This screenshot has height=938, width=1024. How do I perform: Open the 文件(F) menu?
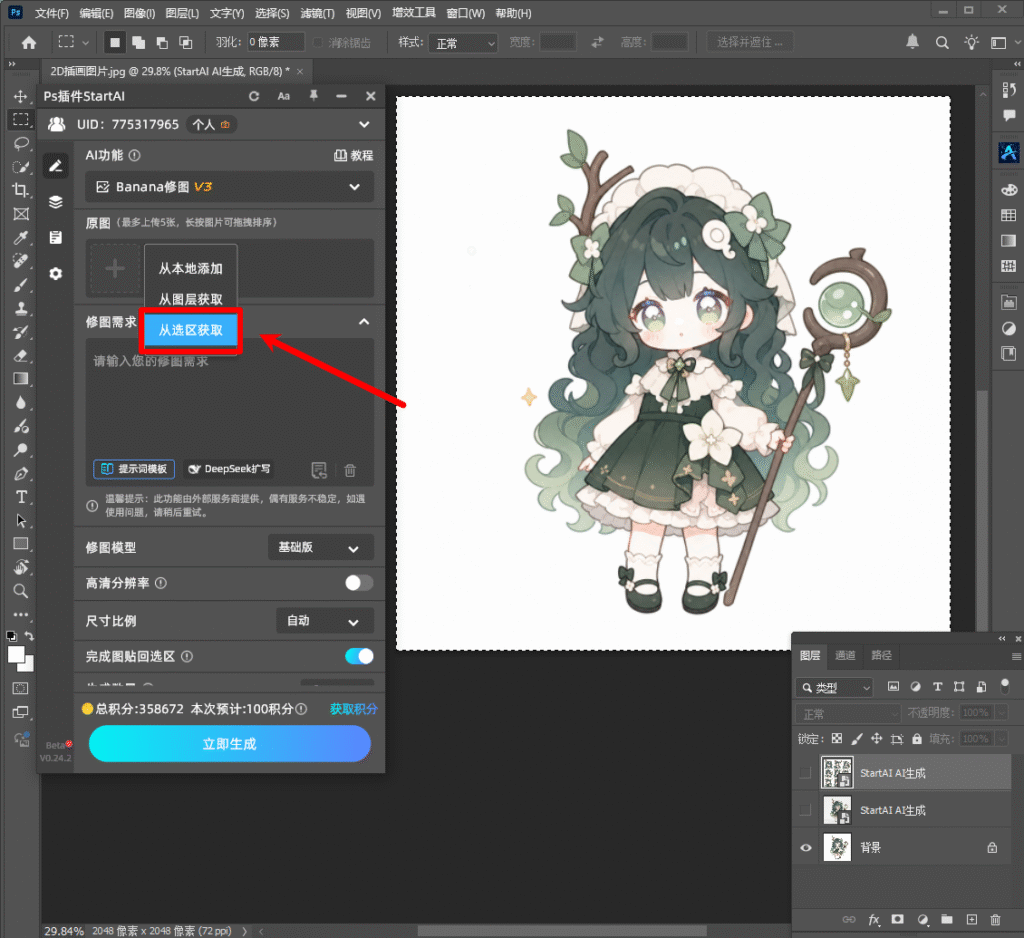click(52, 13)
